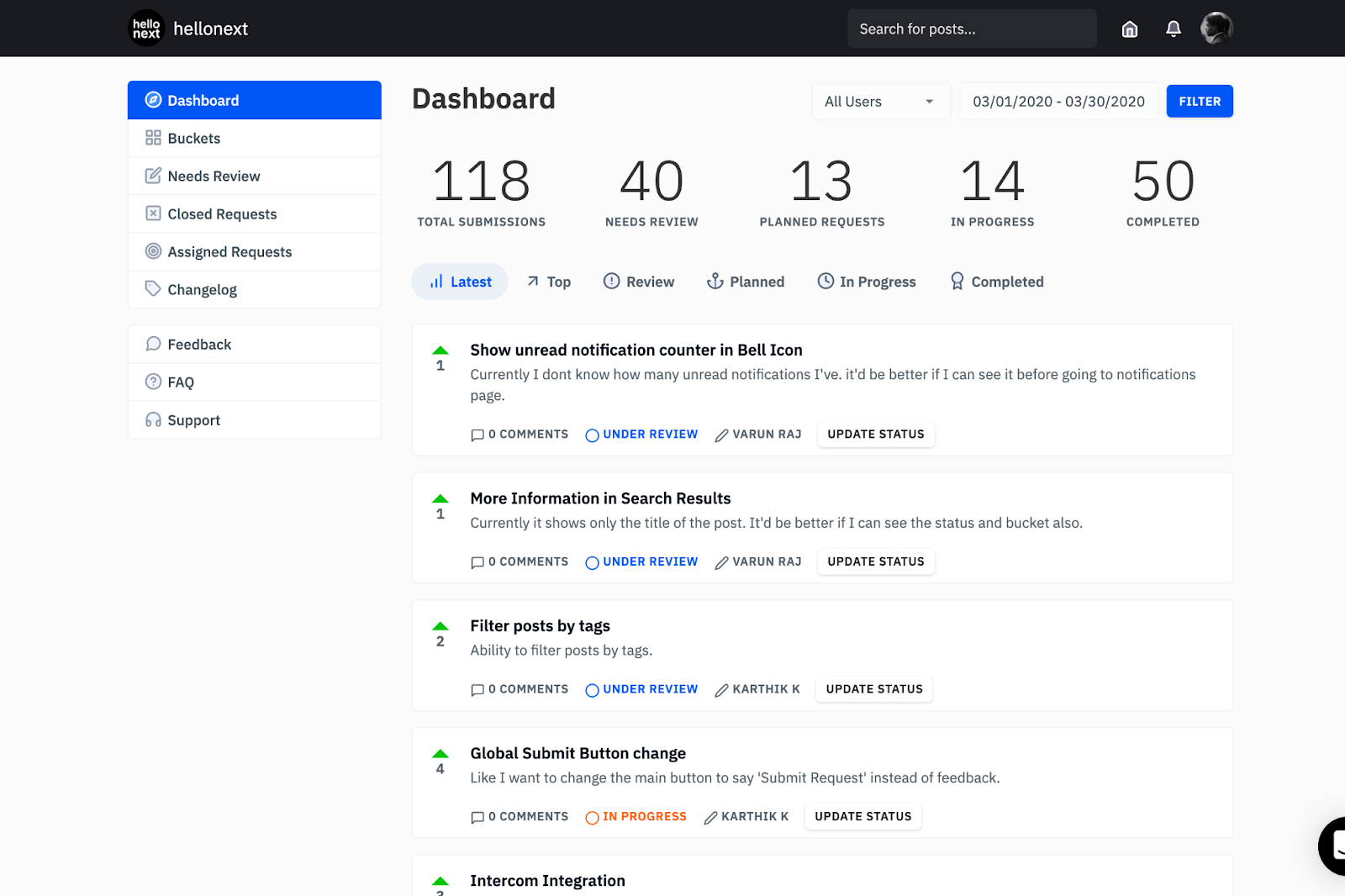
Task: Click the home icon in the header
Action: [x=1130, y=29]
